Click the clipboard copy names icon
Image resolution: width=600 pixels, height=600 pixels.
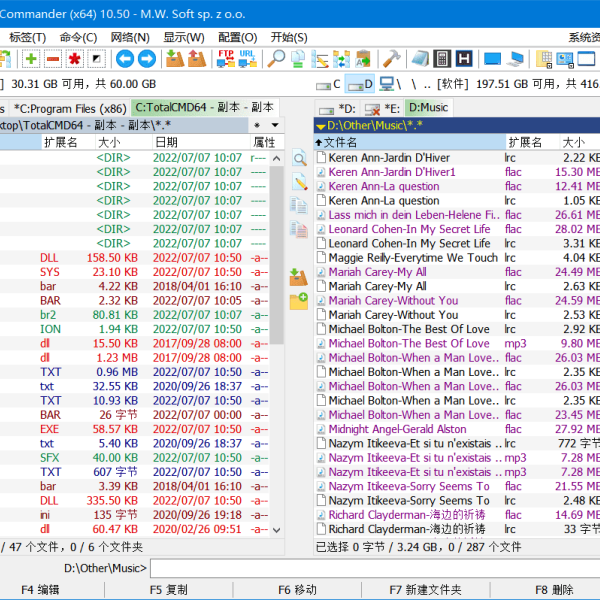click(x=363, y=59)
